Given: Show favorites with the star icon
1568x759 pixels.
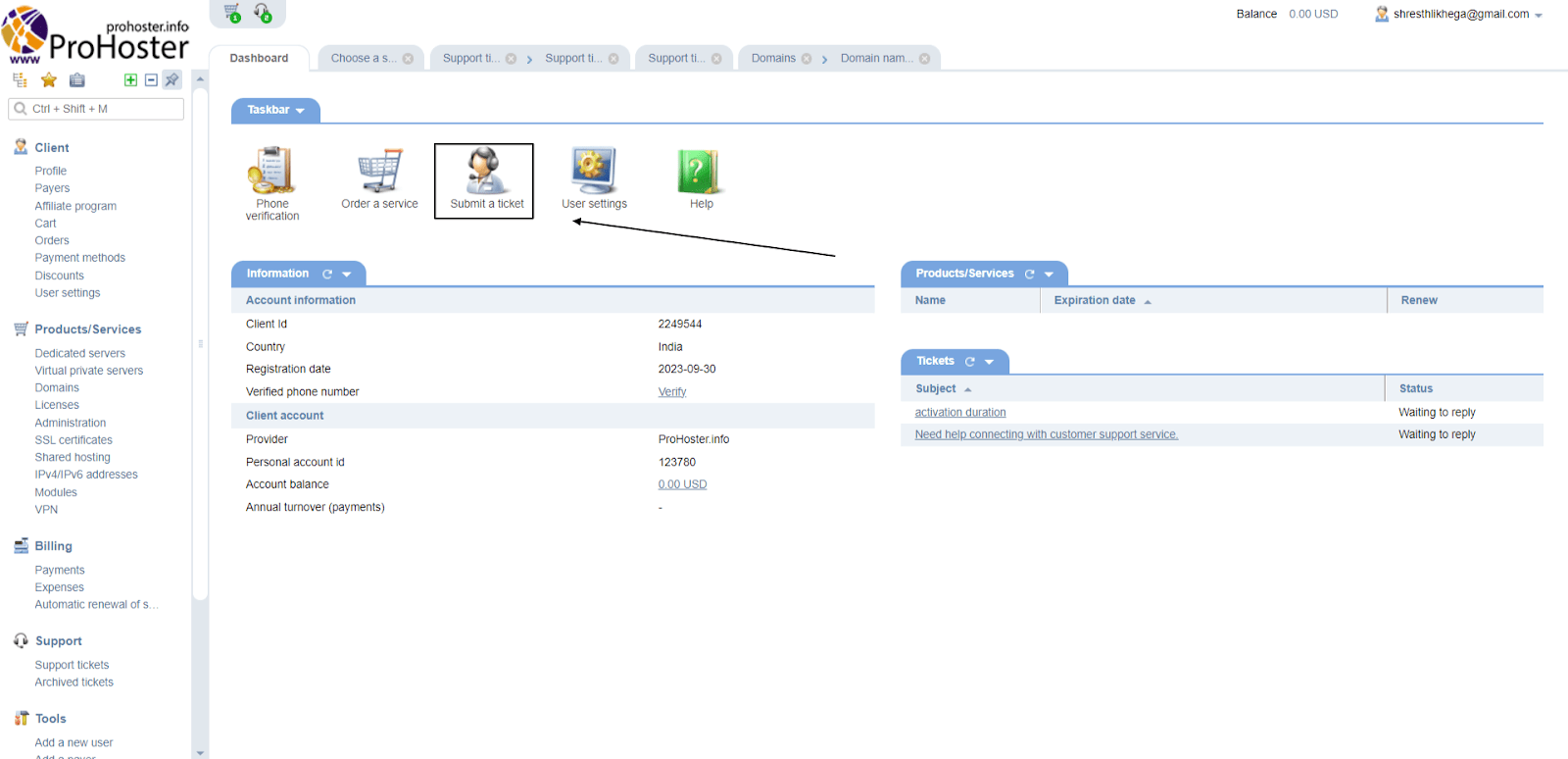Looking at the screenshot, I should 49,80.
